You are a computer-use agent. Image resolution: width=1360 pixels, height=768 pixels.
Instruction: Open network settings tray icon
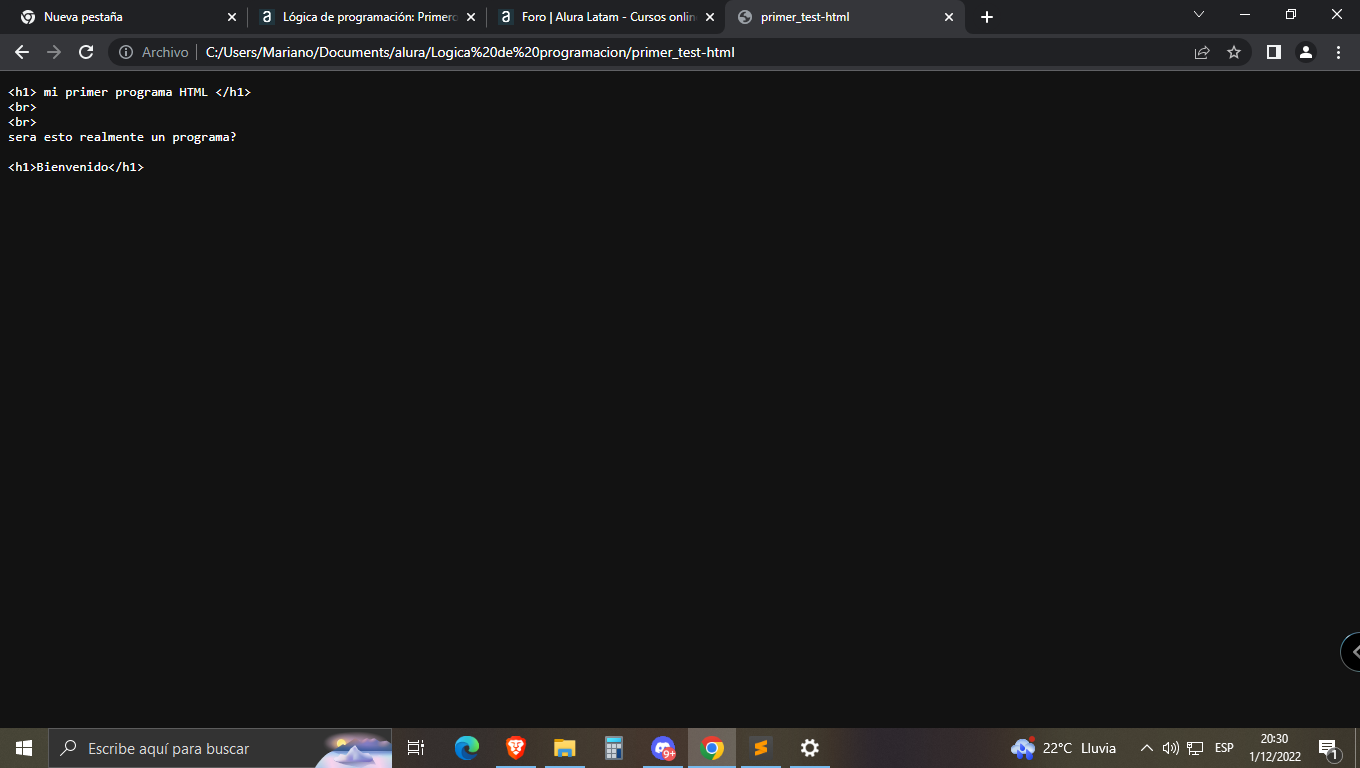click(1195, 748)
